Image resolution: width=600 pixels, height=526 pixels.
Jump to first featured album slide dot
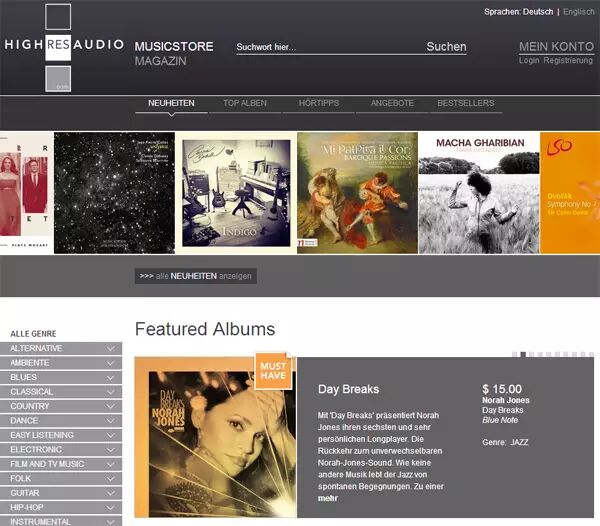(x=515, y=355)
